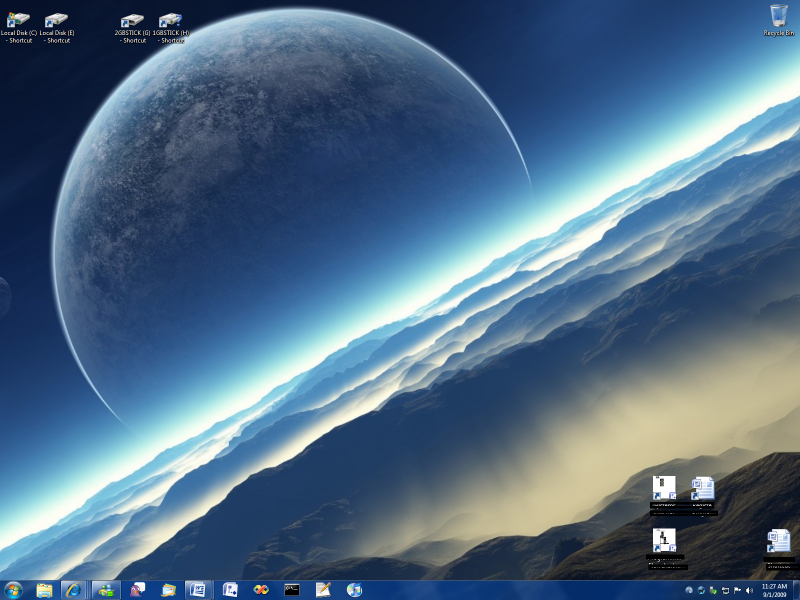Open Windows Explorer from the taskbar

click(x=44, y=590)
